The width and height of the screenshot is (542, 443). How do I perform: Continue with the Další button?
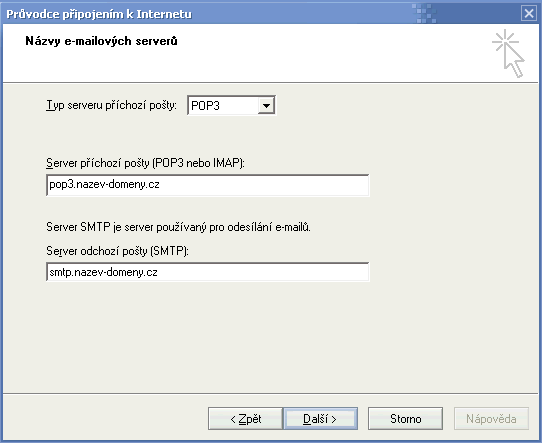pos(320,419)
